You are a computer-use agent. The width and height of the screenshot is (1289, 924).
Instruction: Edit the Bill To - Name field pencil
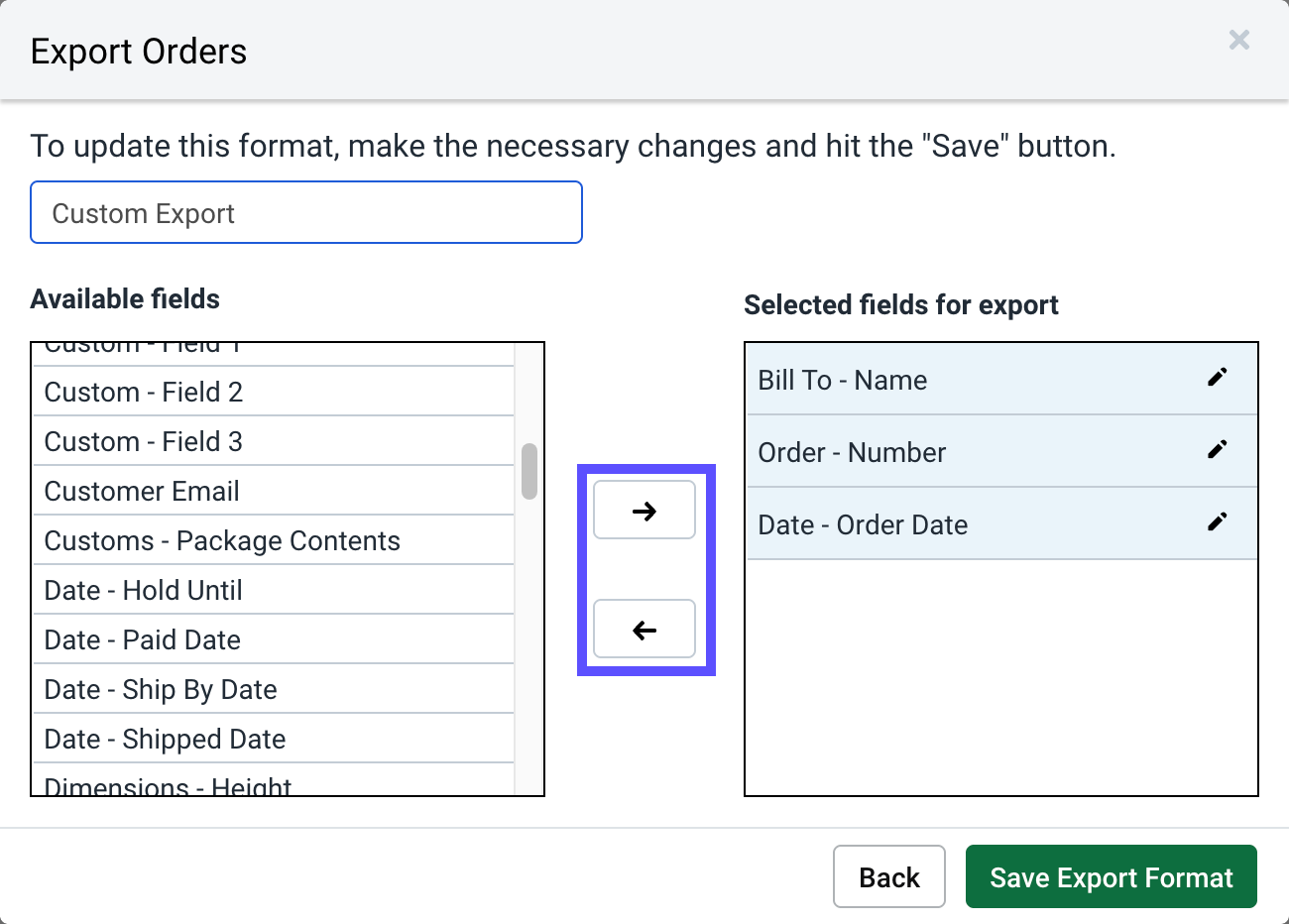1218,377
